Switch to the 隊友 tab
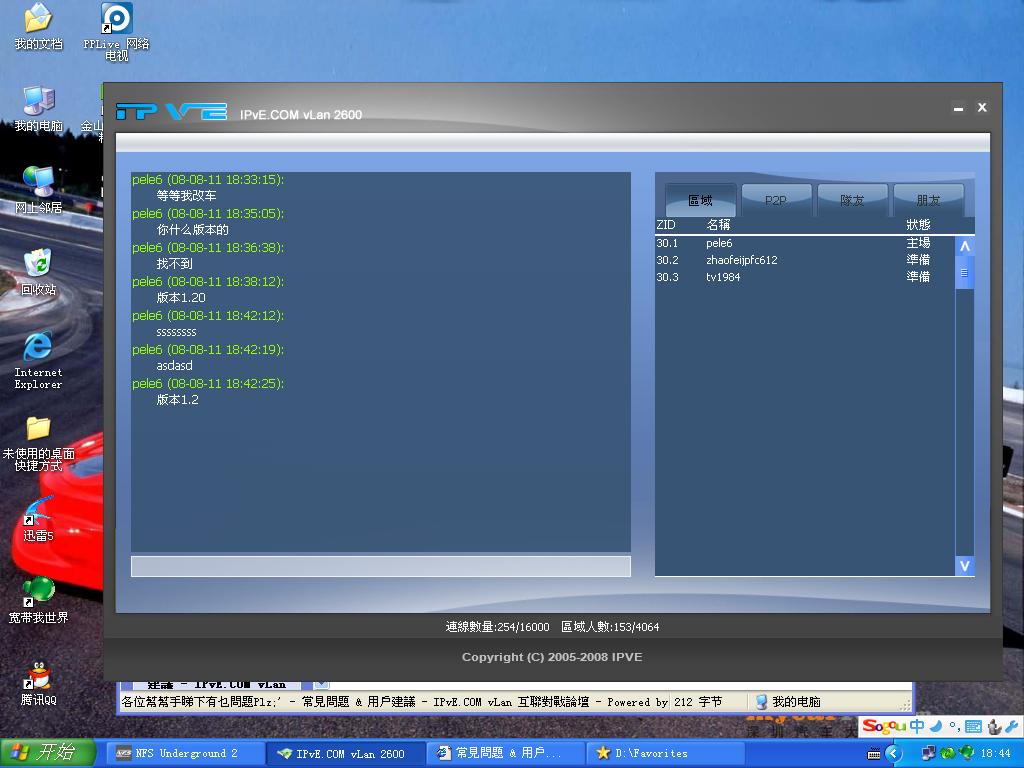The image size is (1024, 768). 852,200
